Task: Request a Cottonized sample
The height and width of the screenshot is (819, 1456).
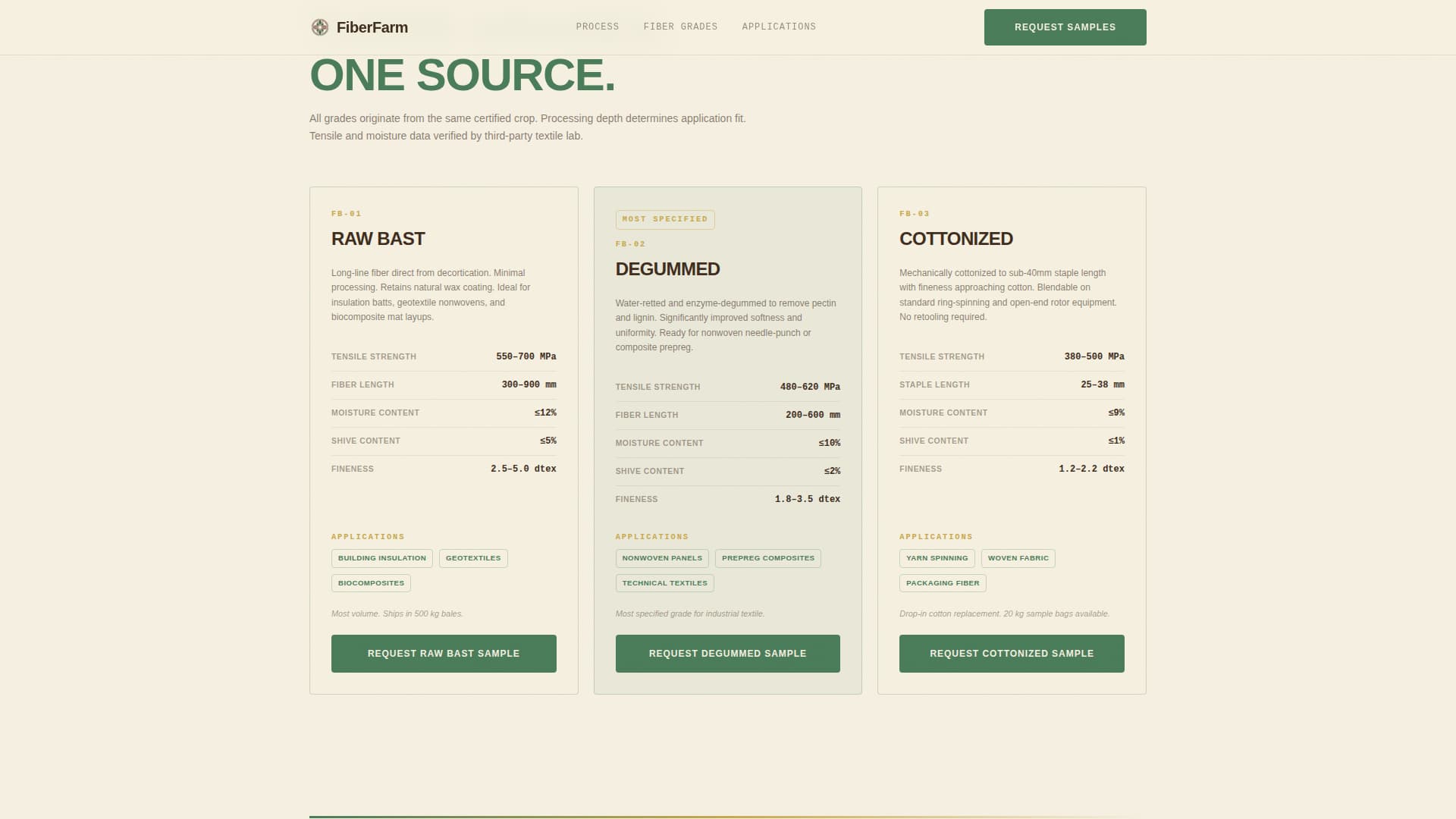Action: [x=1011, y=653]
